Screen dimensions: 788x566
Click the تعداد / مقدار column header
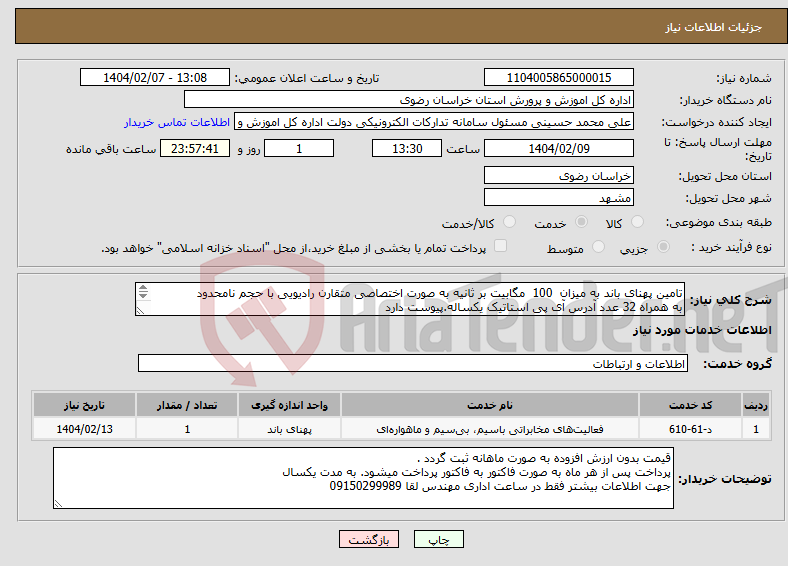pos(187,405)
